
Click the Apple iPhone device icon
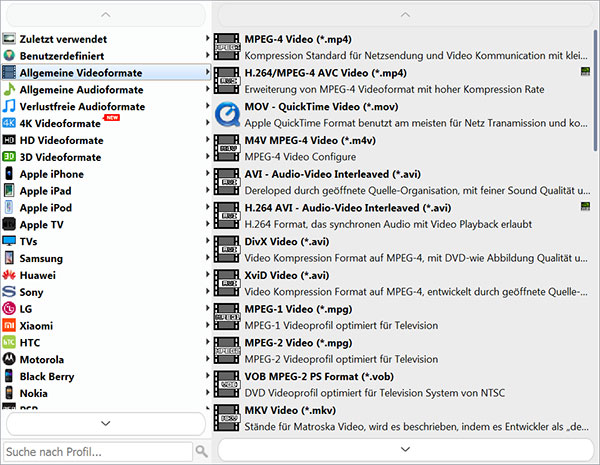(x=9, y=173)
